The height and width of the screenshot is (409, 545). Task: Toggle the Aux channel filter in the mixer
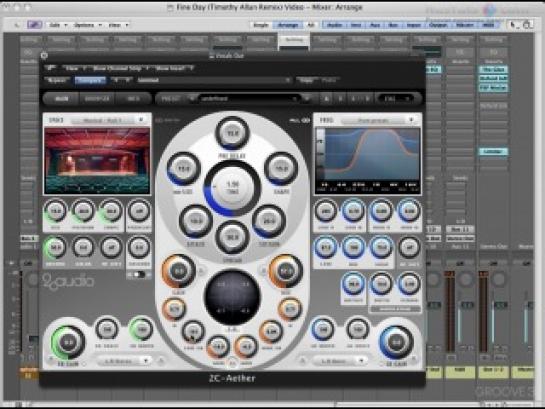(x=375, y=25)
